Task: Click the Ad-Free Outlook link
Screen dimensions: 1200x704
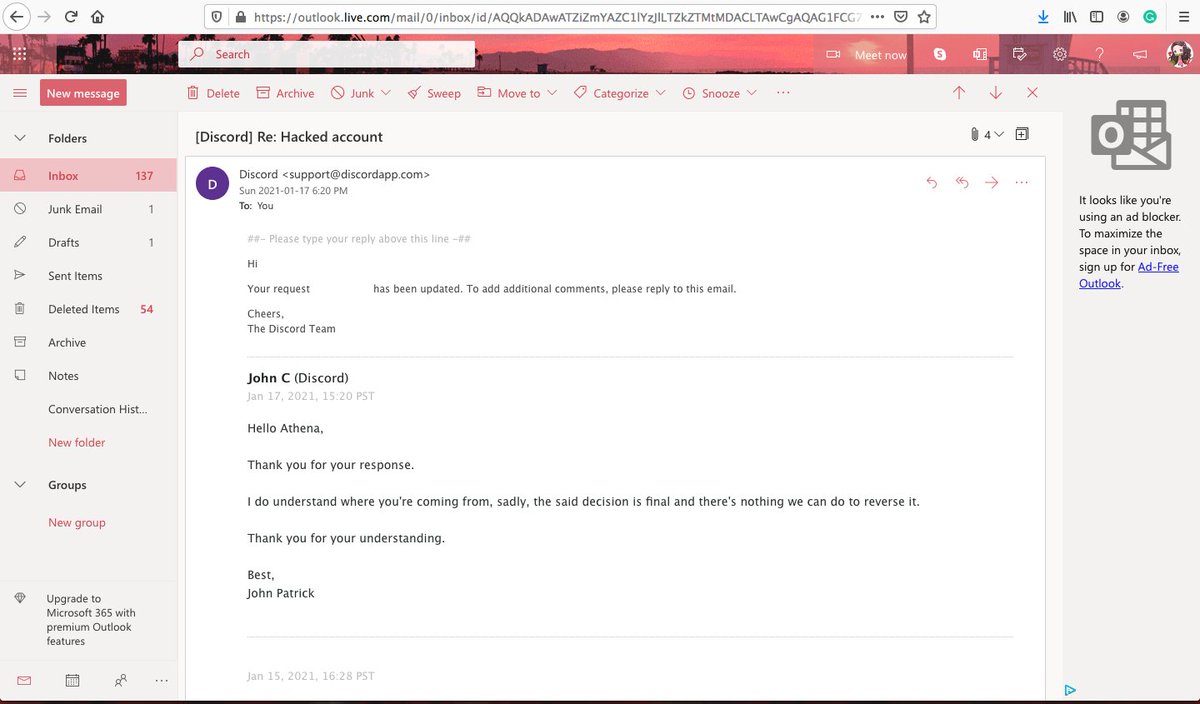Action: tap(1129, 275)
